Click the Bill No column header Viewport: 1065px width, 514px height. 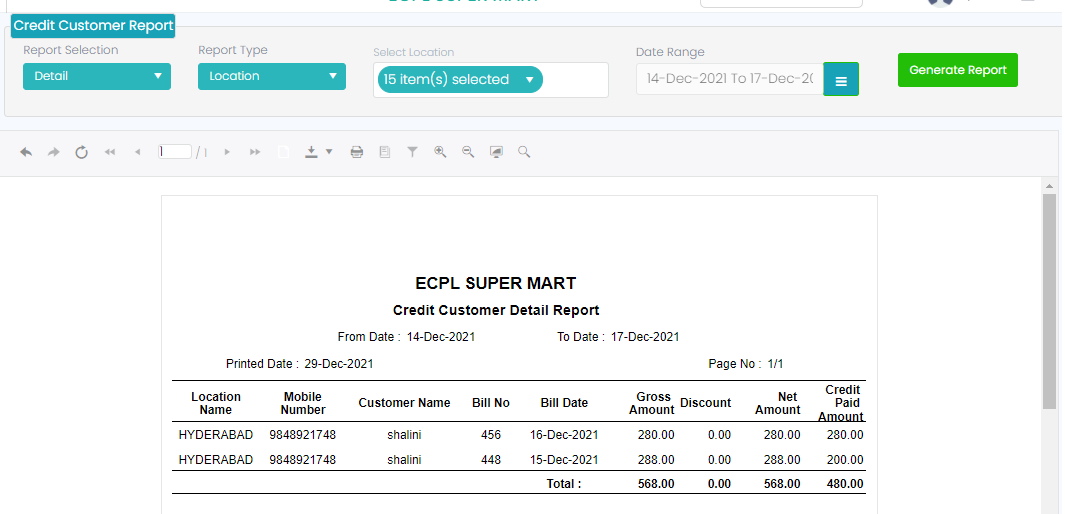pyautogui.click(x=490, y=403)
